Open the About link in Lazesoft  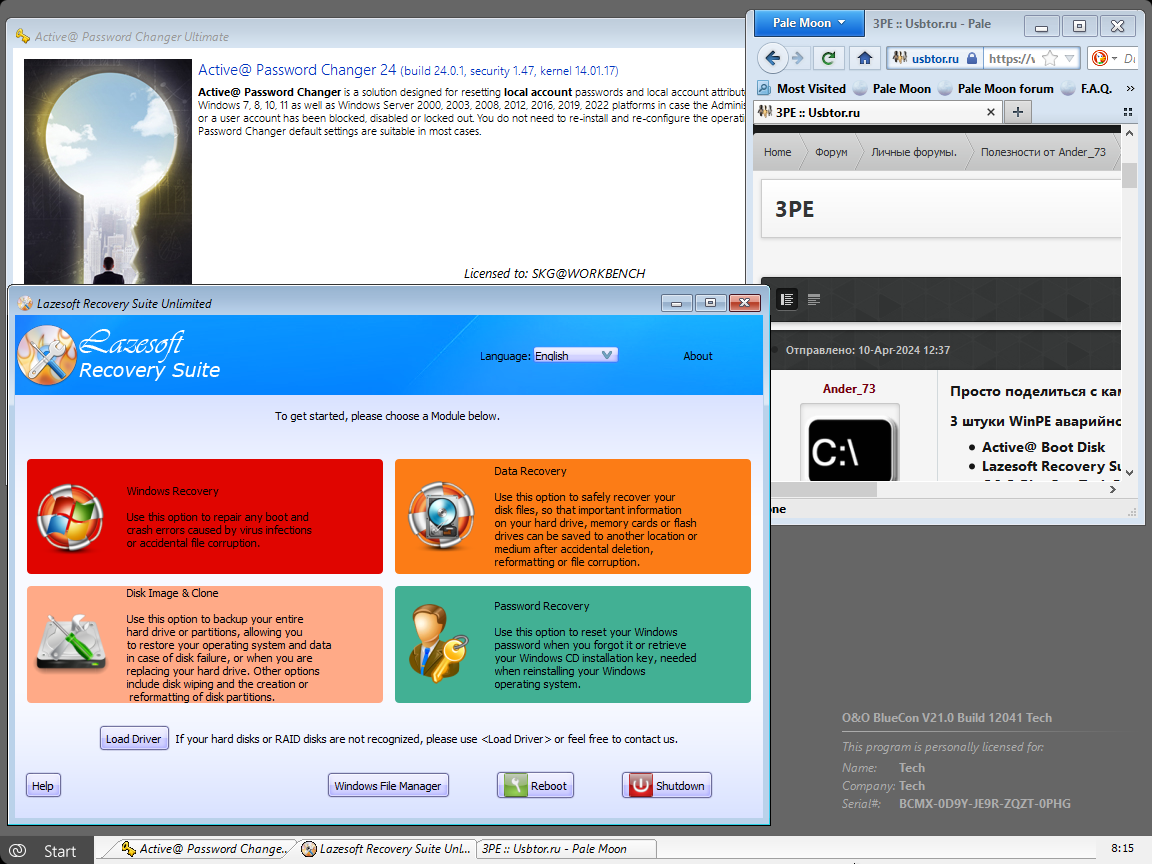point(697,356)
